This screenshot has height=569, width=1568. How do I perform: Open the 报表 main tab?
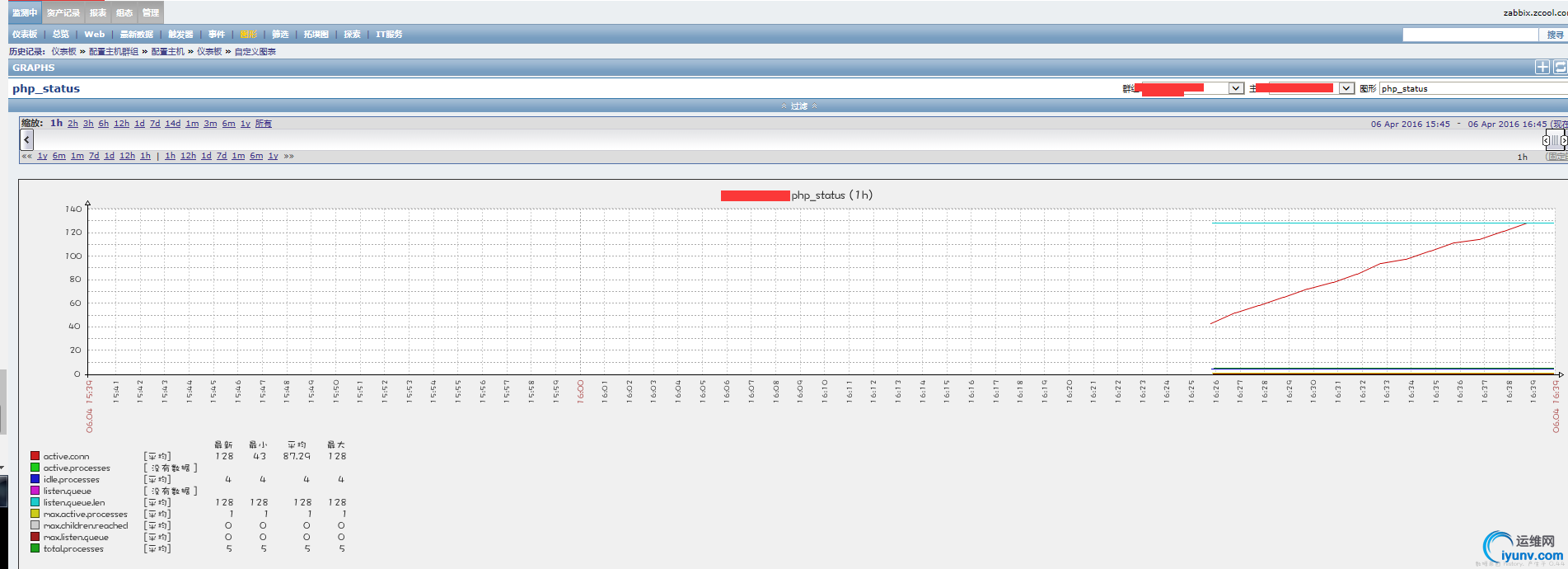[x=98, y=12]
